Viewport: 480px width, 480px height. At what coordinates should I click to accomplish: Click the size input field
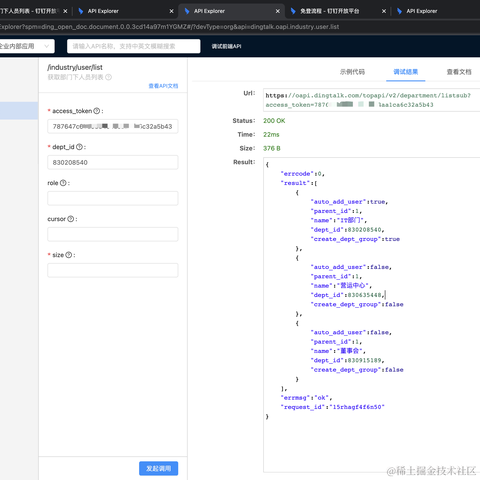click(x=113, y=270)
